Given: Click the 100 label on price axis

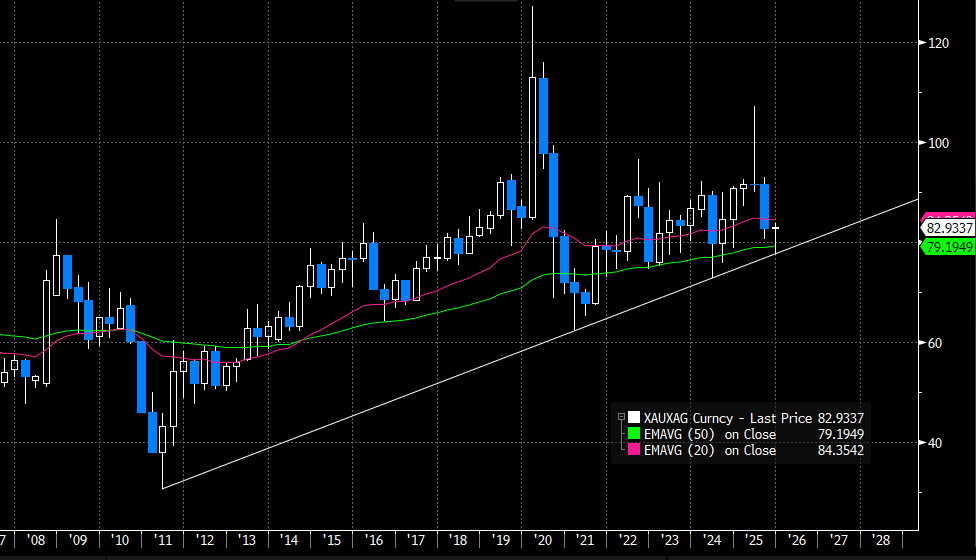Looking at the screenshot, I should pyautogui.click(x=938, y=143).
